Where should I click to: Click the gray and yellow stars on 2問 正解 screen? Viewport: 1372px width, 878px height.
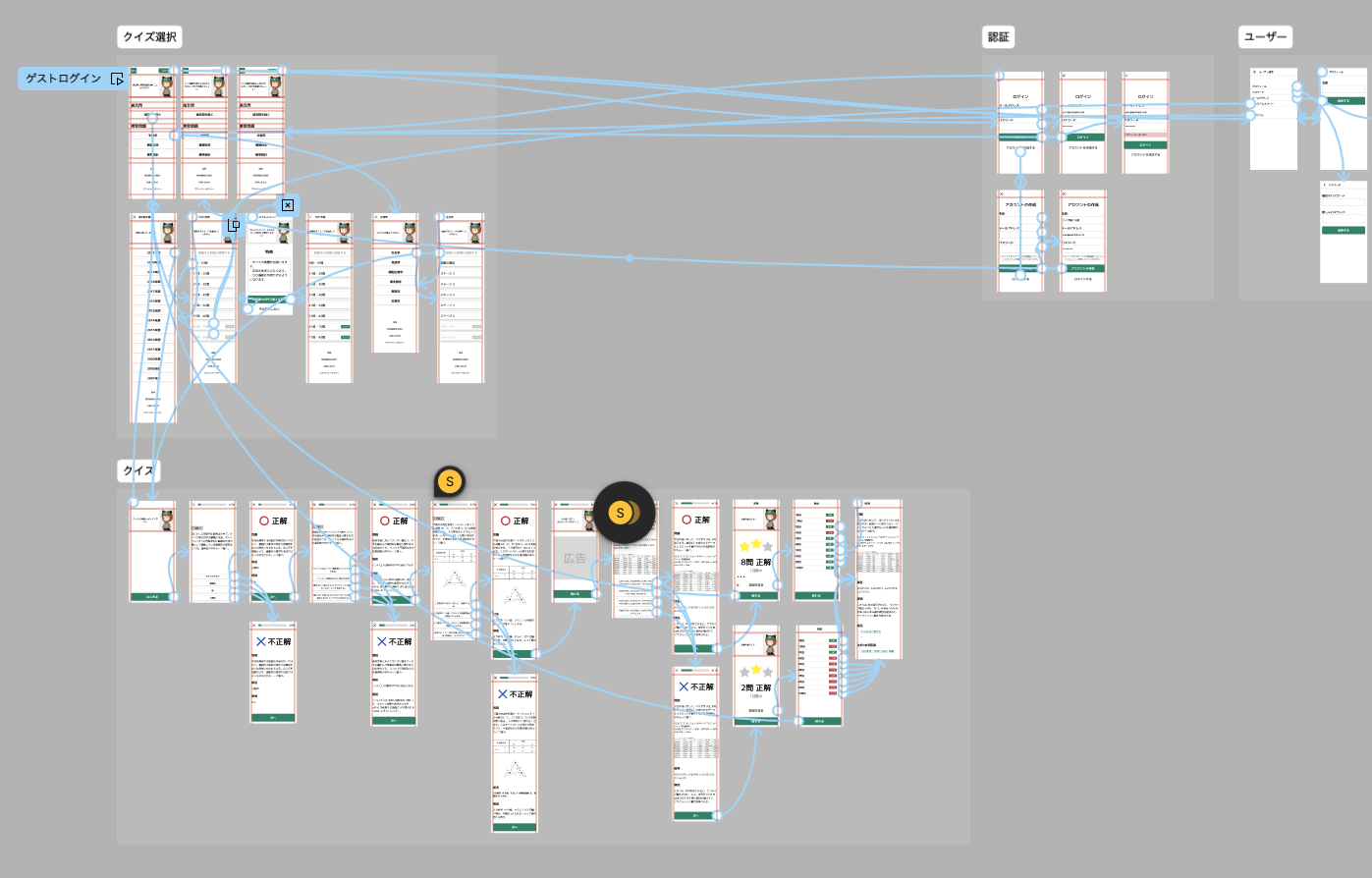click(x=755, y=671)
